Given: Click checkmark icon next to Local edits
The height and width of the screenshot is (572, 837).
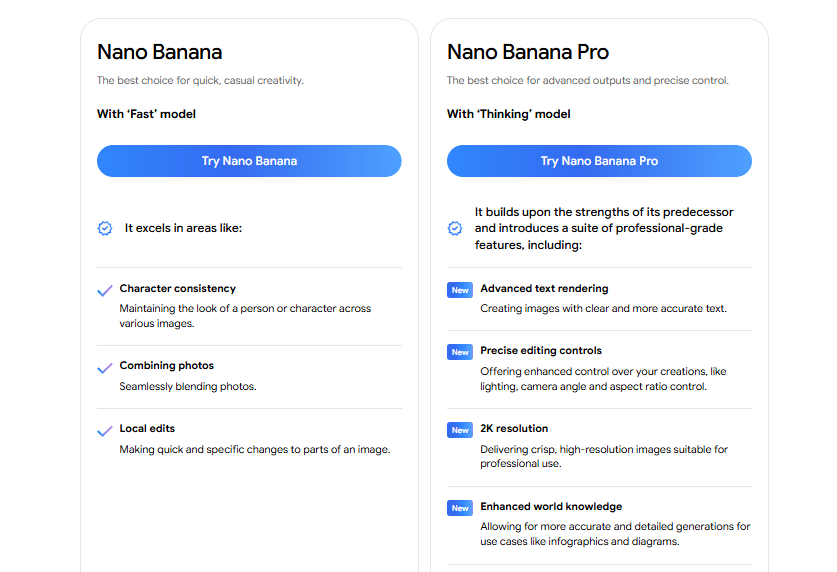Looking at the screenshot, I should tap(105, 431).
